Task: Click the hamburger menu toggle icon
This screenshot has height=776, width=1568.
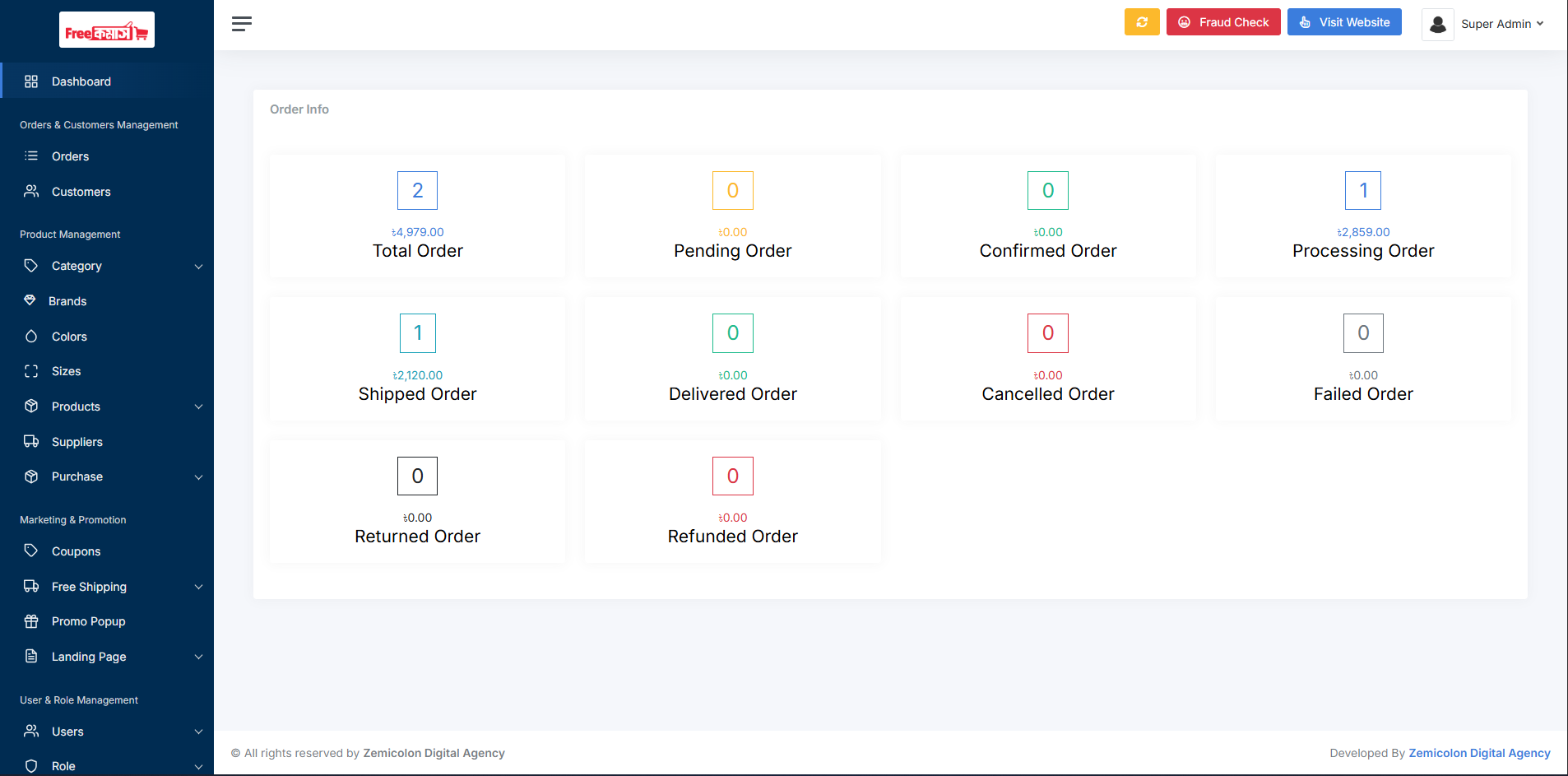Action: click(241, 24)
